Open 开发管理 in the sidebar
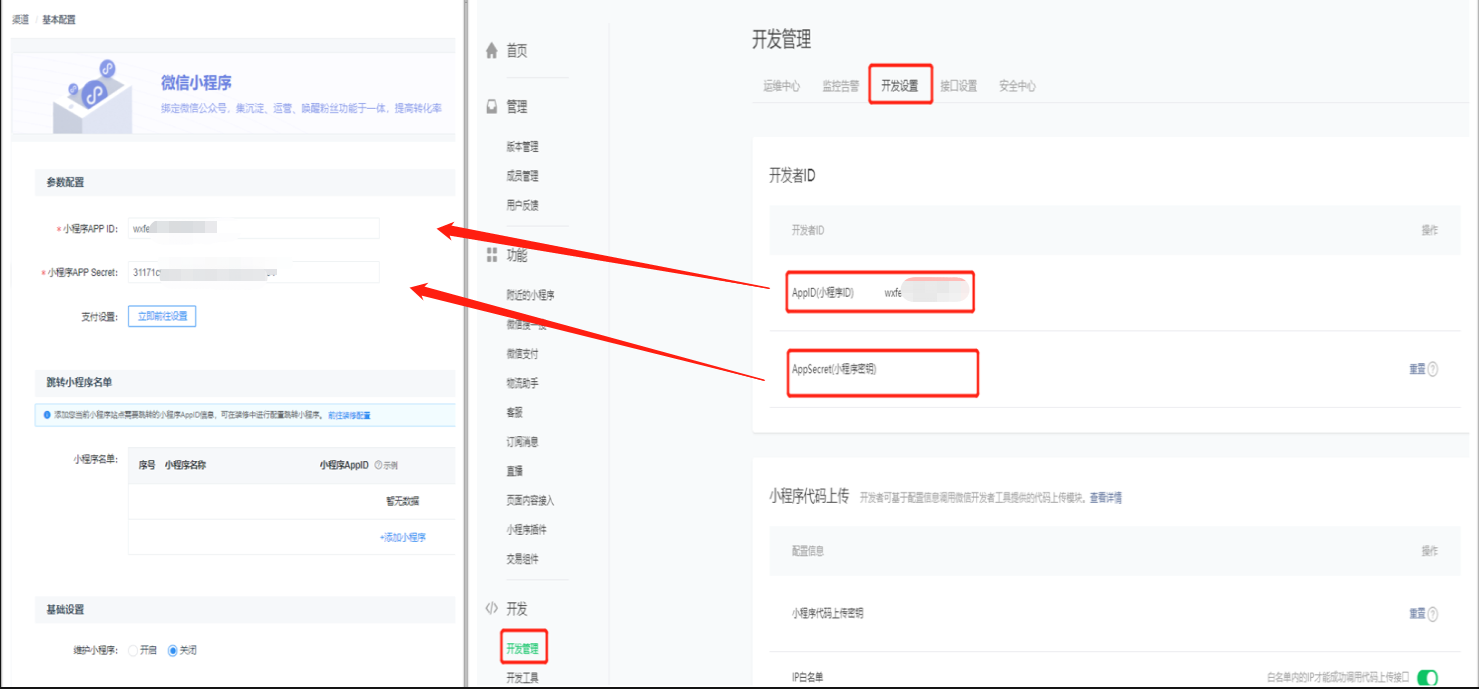This screenshot has height=689, width=1479. (522, 649)
